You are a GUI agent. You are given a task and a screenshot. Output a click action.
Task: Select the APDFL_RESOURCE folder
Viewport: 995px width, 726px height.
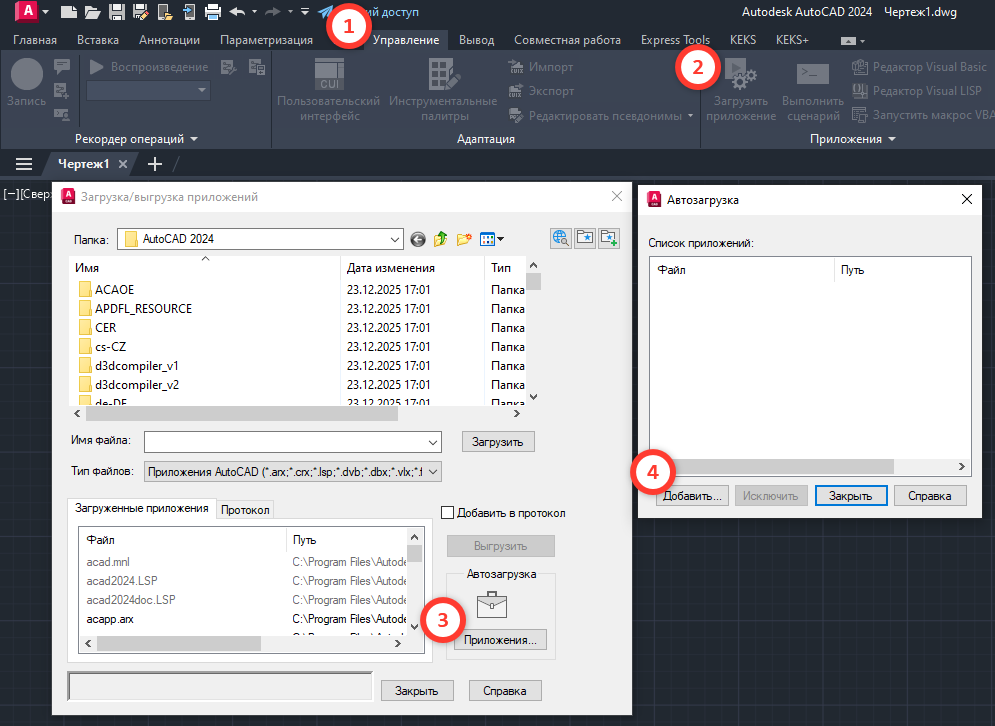tap(143, 308)
